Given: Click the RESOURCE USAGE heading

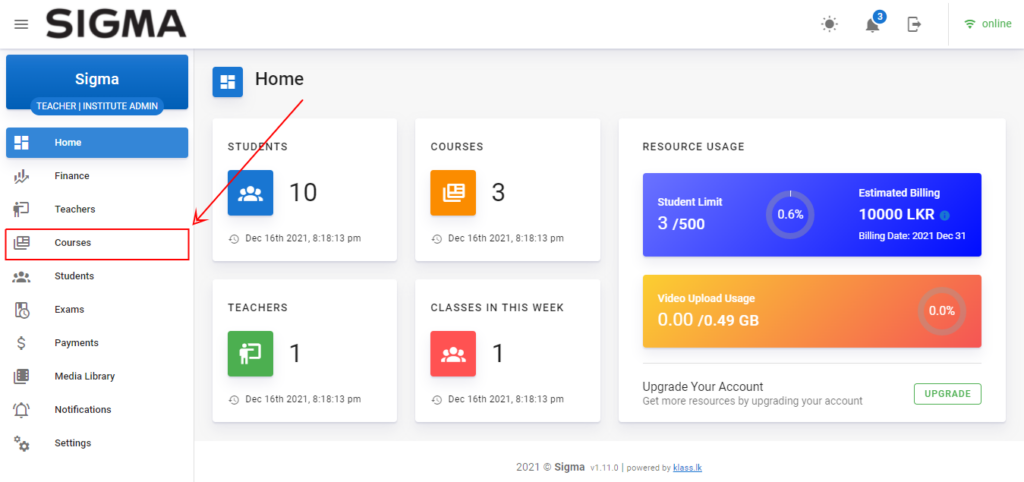Looking at the screenshot, I should [x=694, y=147].
